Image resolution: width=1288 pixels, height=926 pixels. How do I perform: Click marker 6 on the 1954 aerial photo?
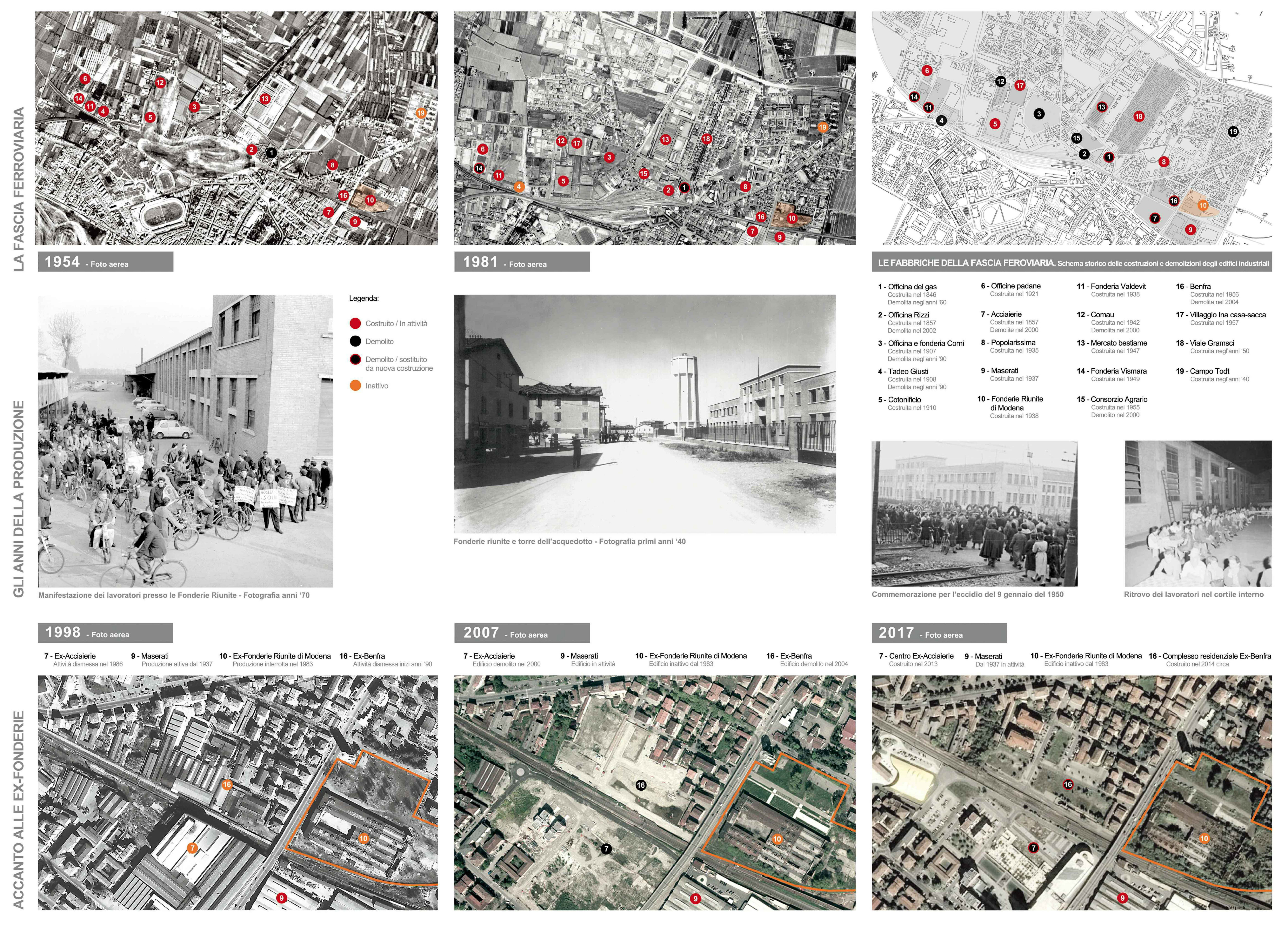click(x=85, y=79)
